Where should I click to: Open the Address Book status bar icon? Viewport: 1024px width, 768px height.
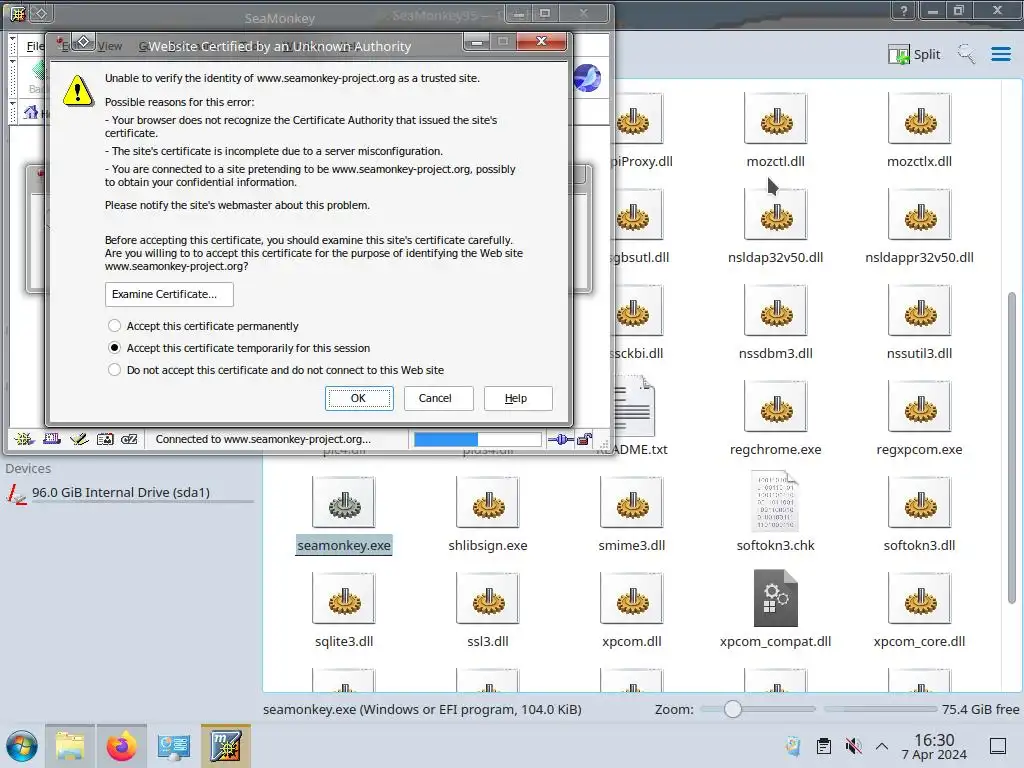point(105,439)
